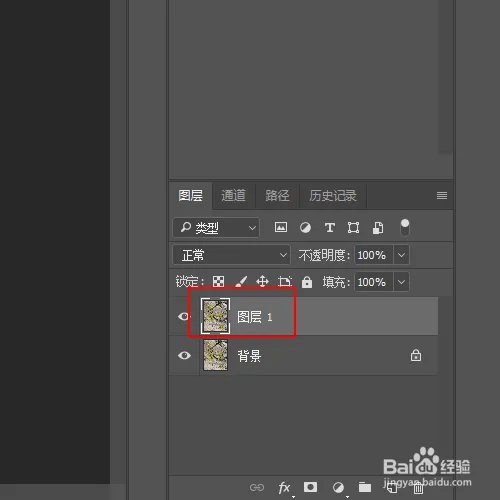
Task: Hide 图层 1 visibility eye
Action: tap(184, 316)
